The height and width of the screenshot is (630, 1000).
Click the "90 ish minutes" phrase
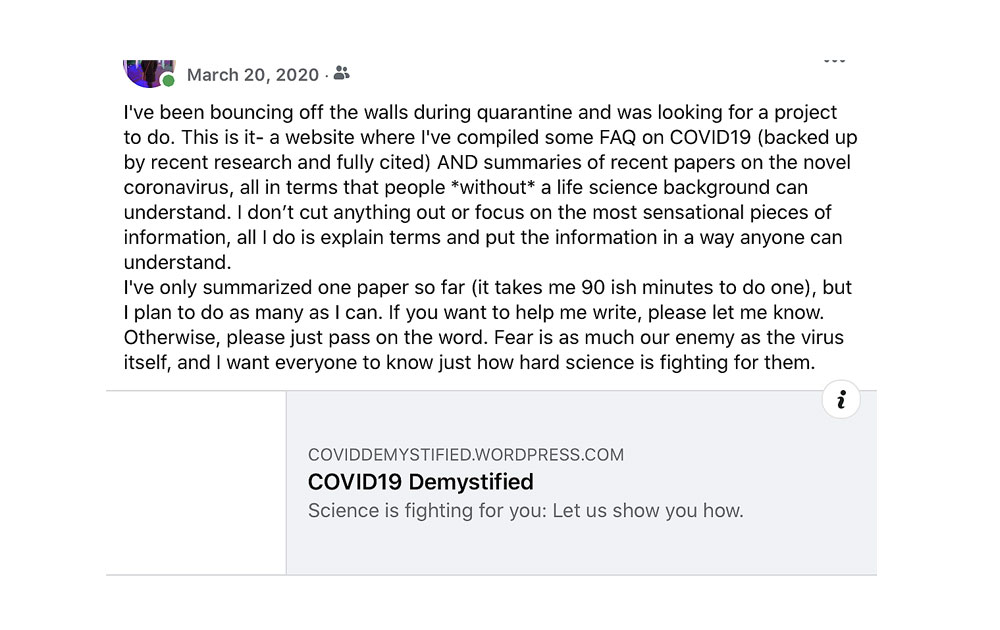(647, 288)
